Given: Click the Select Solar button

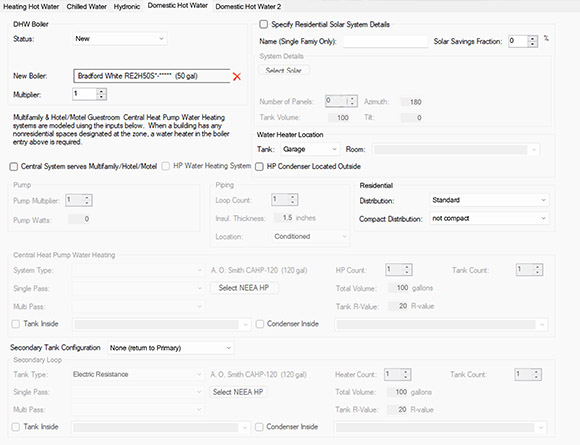Looking at the screenshot, I should click(284, 70).
